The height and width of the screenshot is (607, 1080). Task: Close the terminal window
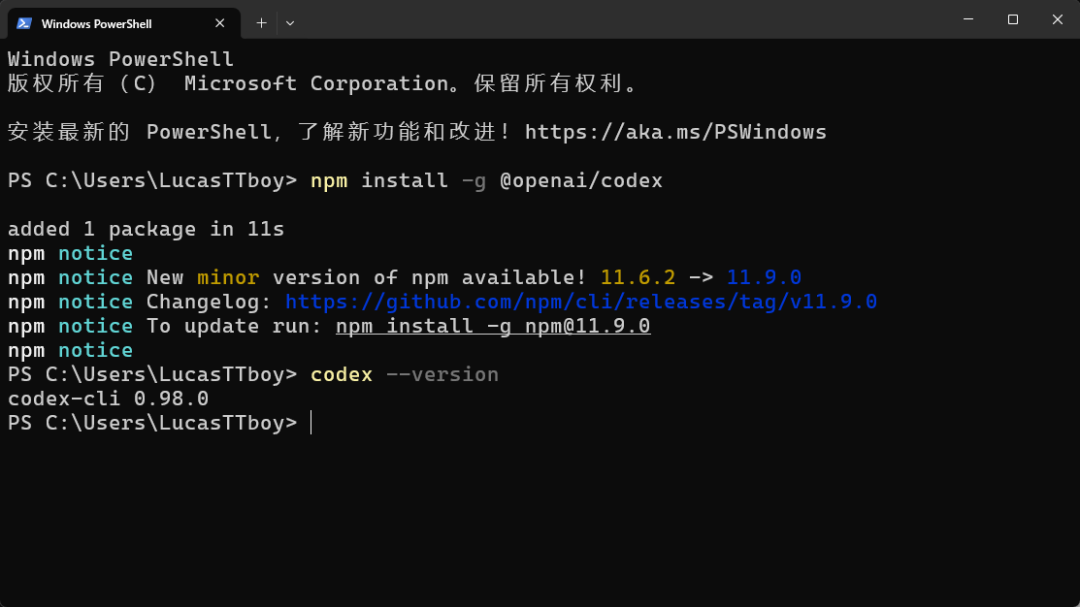1057,19
